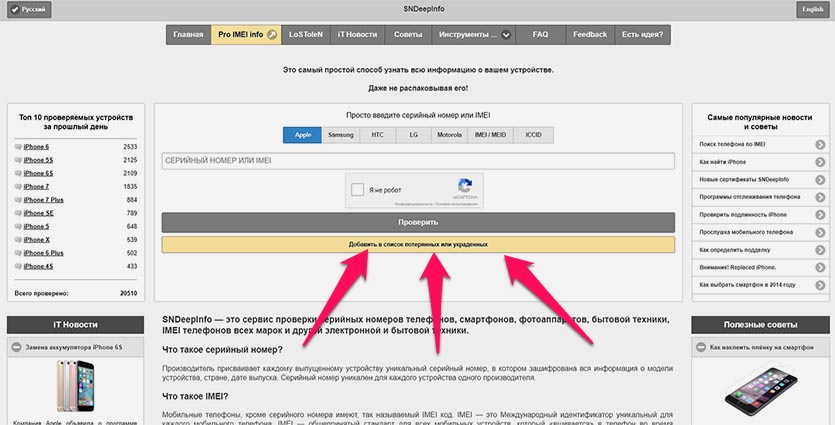Open iPhone 7 in top devices
This screenshot has width=835, height=425.
pyautogui.click(x=36, y=186)
